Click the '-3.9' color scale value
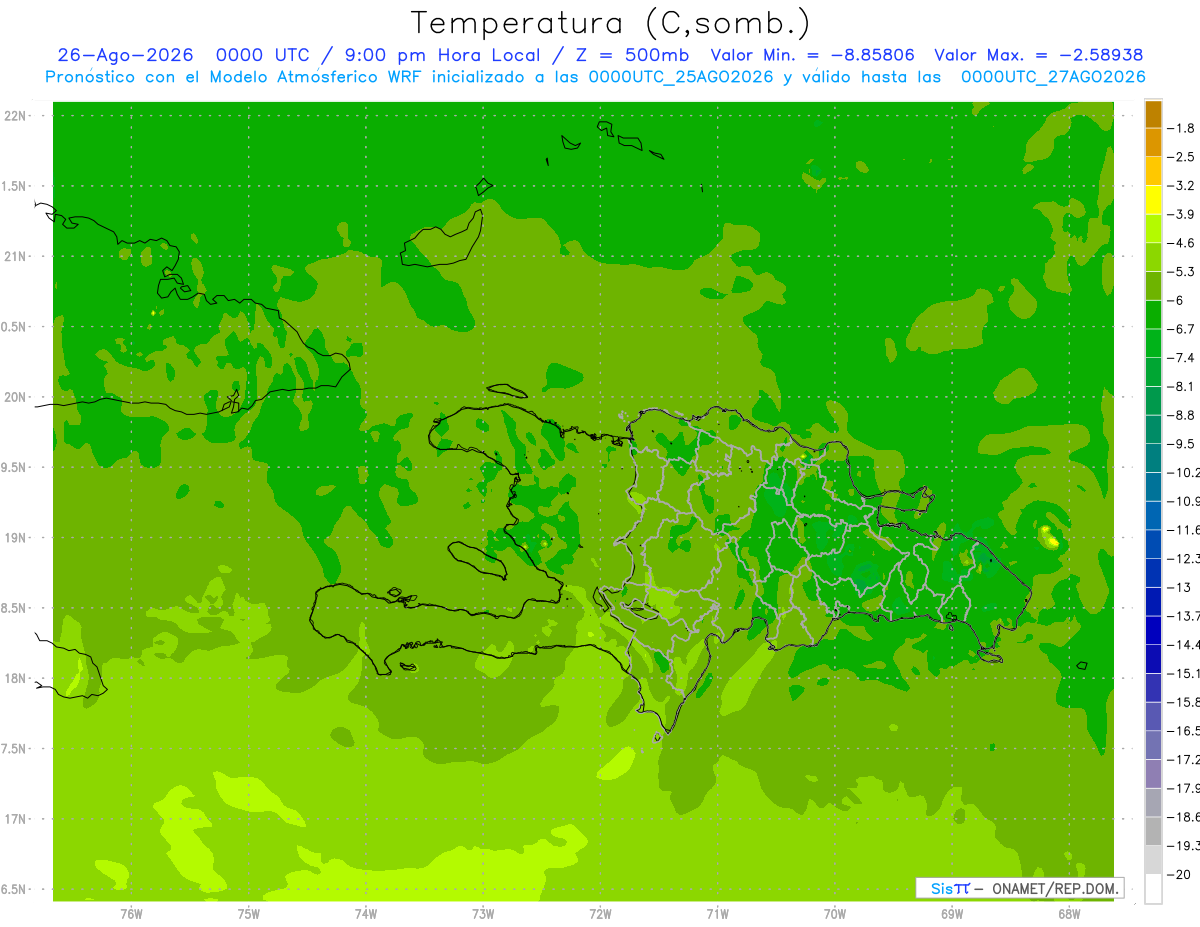 pos(1181,214)
